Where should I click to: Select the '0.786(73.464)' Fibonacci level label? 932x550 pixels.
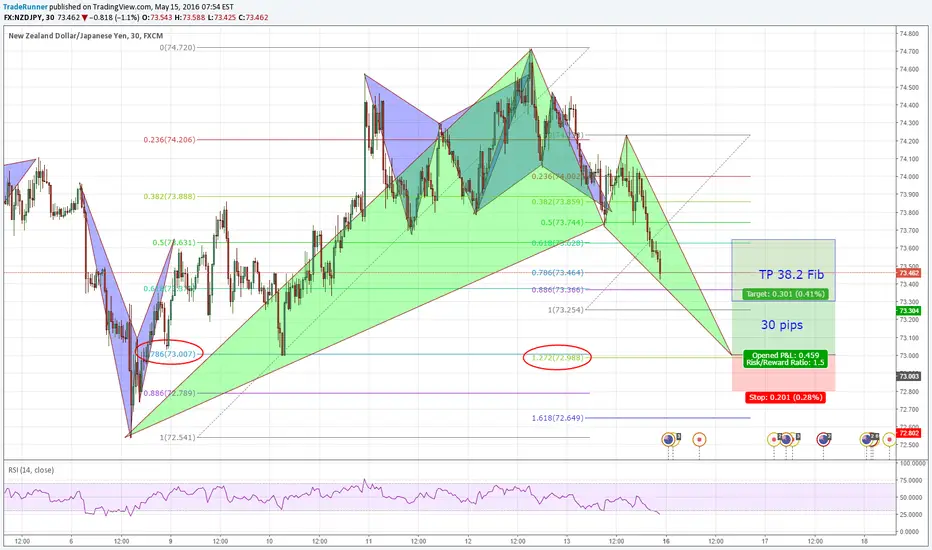pos(558,273)
